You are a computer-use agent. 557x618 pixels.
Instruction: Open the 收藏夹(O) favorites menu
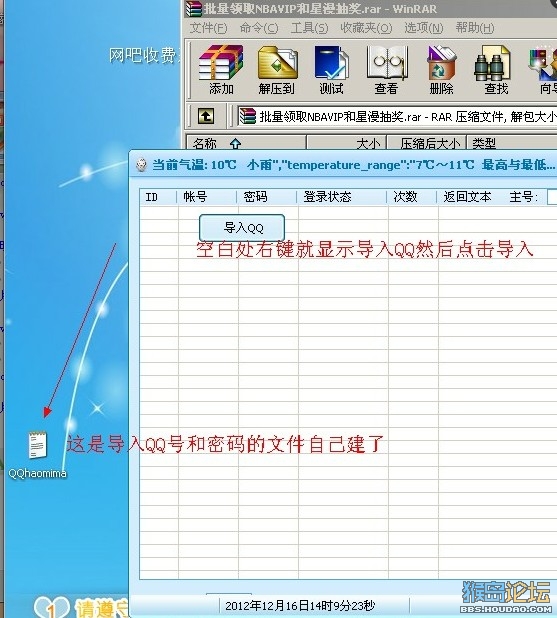pos(366,28)
